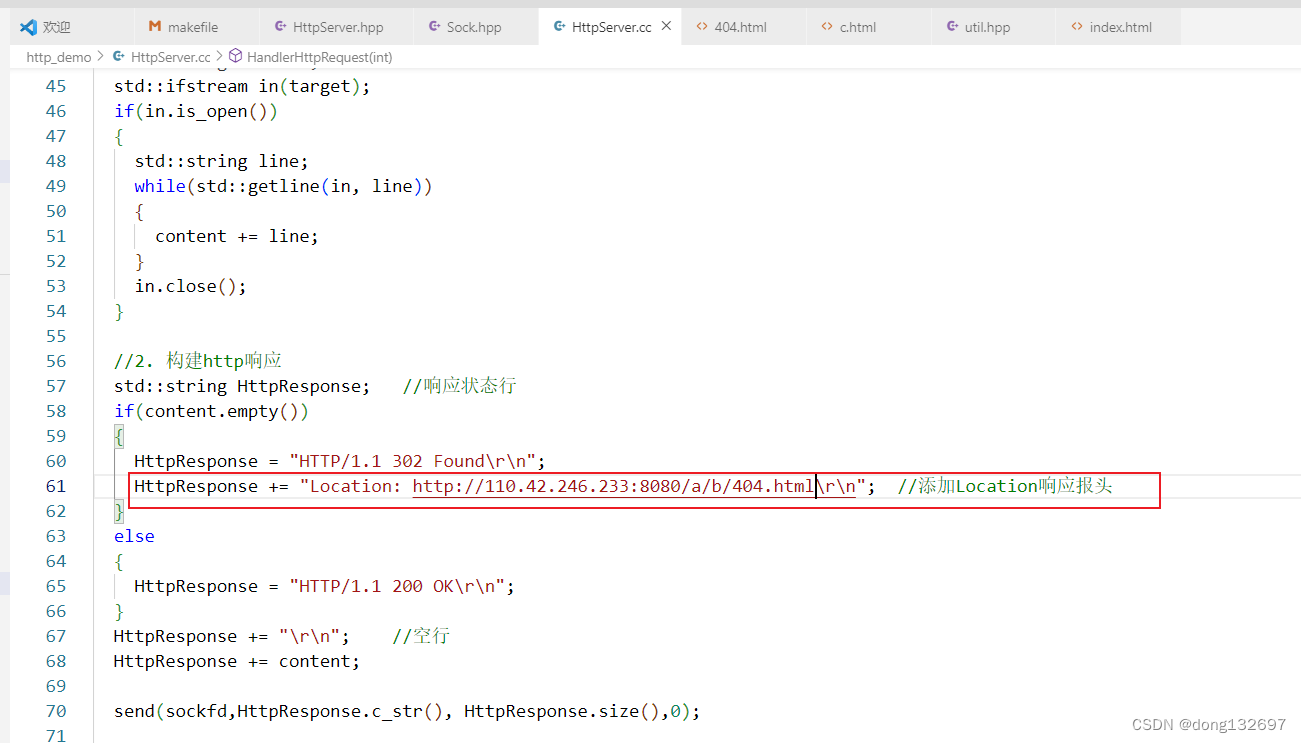The height and width of the screenshot is (743, 1301).
Task: Close the HttpServer.cc editor tab
Action: pos(666,27)
